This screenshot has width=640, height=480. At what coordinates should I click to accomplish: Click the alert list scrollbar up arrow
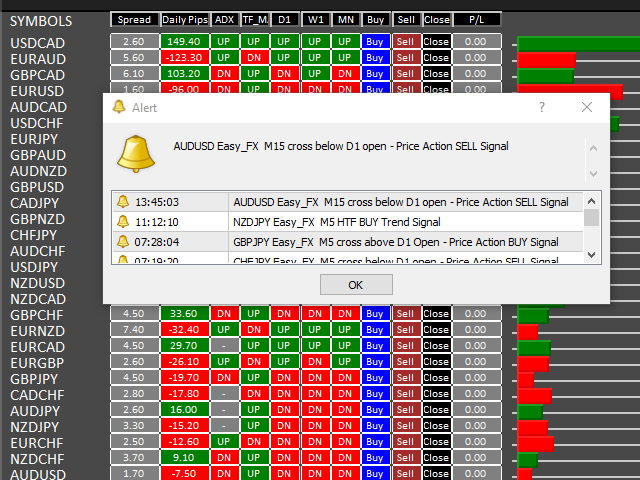591,201
